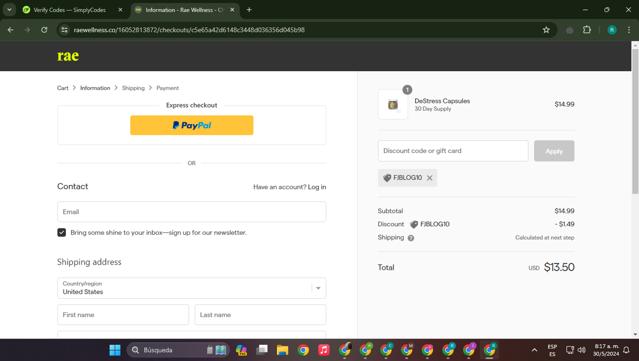The width and height of the screenshot is (639, 361).
Task: Click the Discount code or gift card field
Action: pyautogui.click(x=453, y=151)
